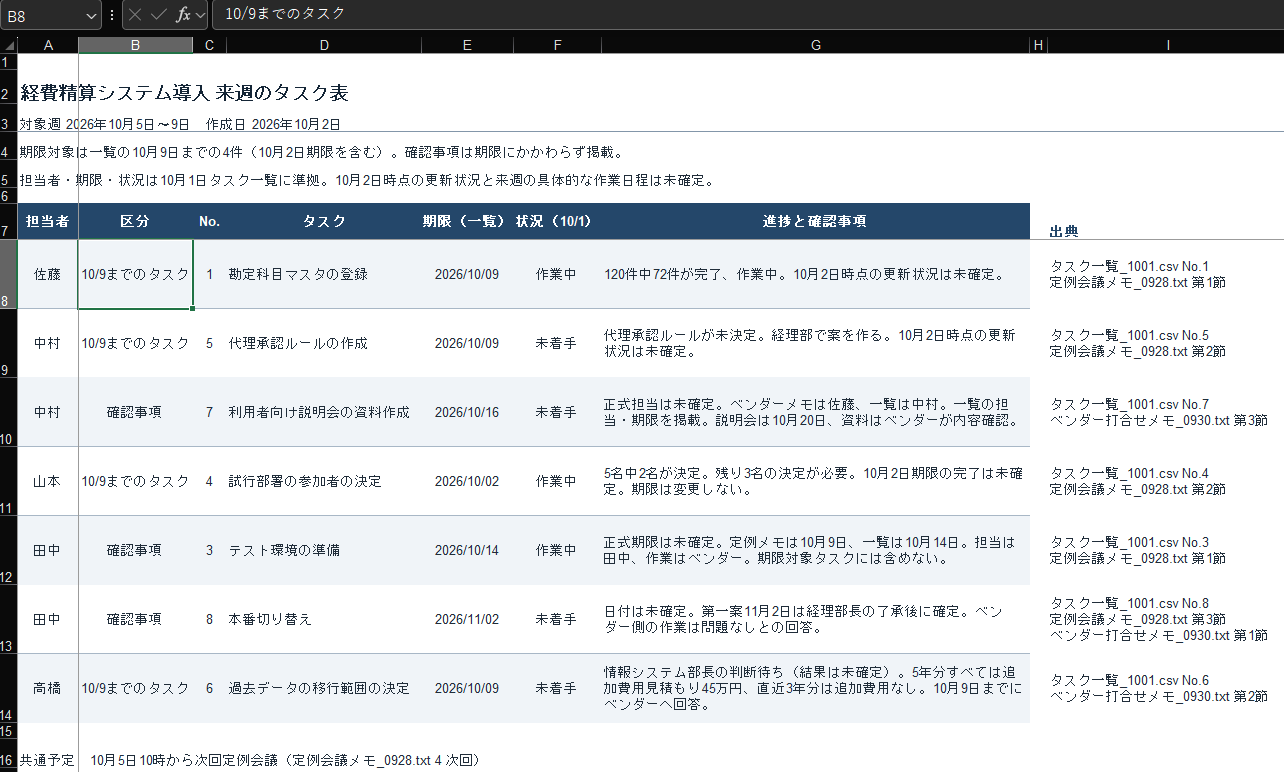The height and width of the screenshot is (772, 1284).
Task: Select the cell containing 高橋
Action: coord(48,688)
